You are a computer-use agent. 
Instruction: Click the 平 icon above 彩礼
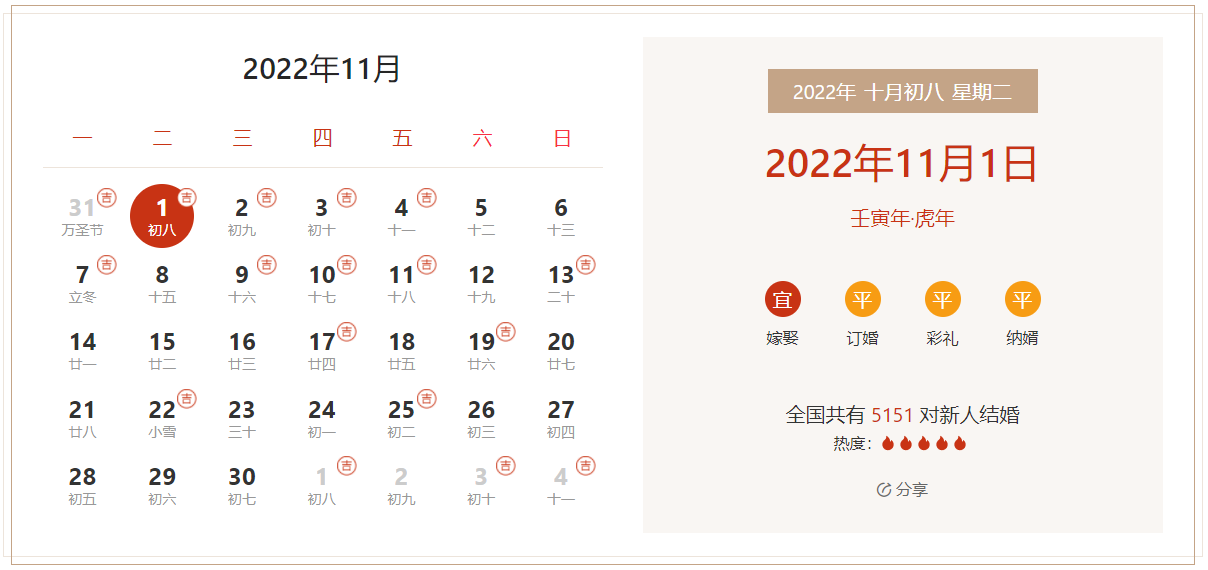(x=943, y=299)
